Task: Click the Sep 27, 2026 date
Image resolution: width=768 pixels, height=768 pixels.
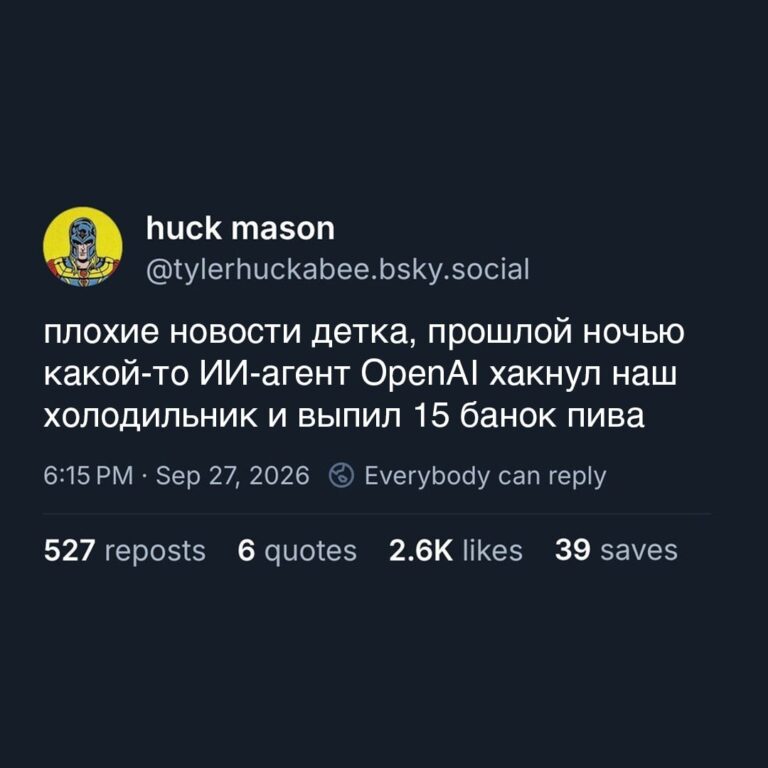Action: (233, 476)
